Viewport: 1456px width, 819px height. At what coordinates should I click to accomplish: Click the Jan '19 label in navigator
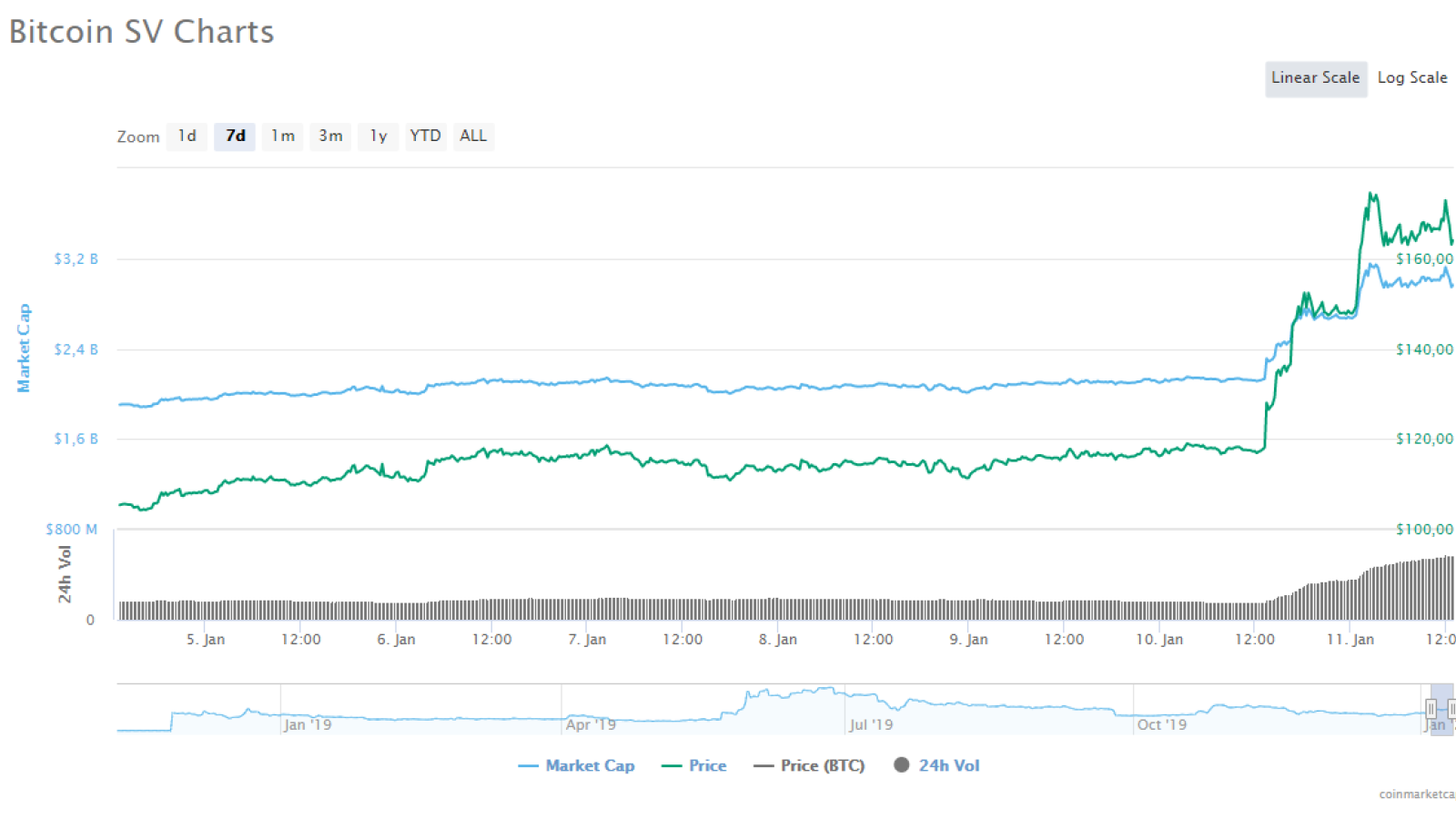click(308, 725)
